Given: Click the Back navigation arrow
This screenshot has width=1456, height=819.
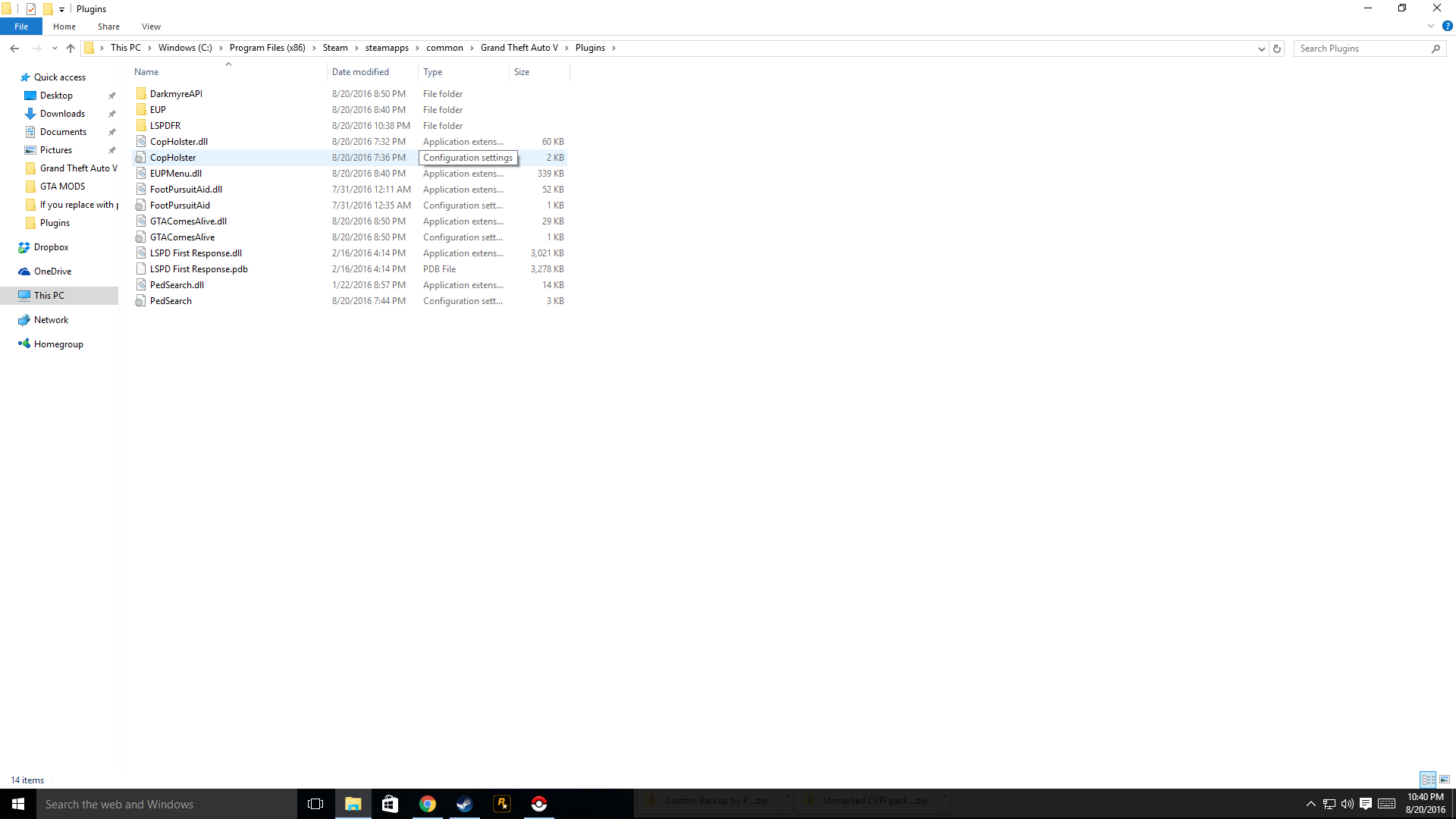Looking at the screenshot, I should (14, 49).
